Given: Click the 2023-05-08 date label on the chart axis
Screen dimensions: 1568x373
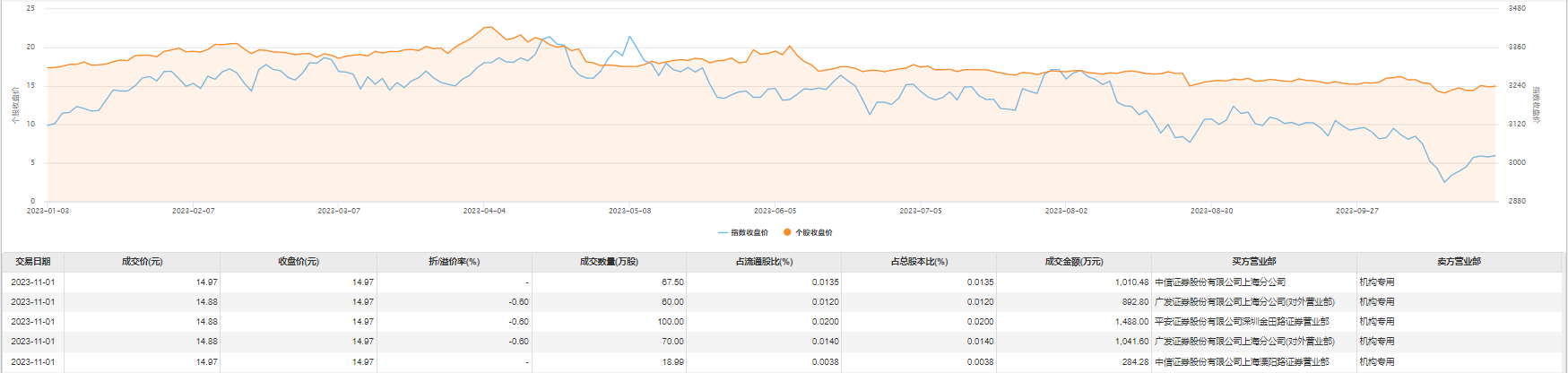Looking at the screenshot, I should [x=629, y=211].
